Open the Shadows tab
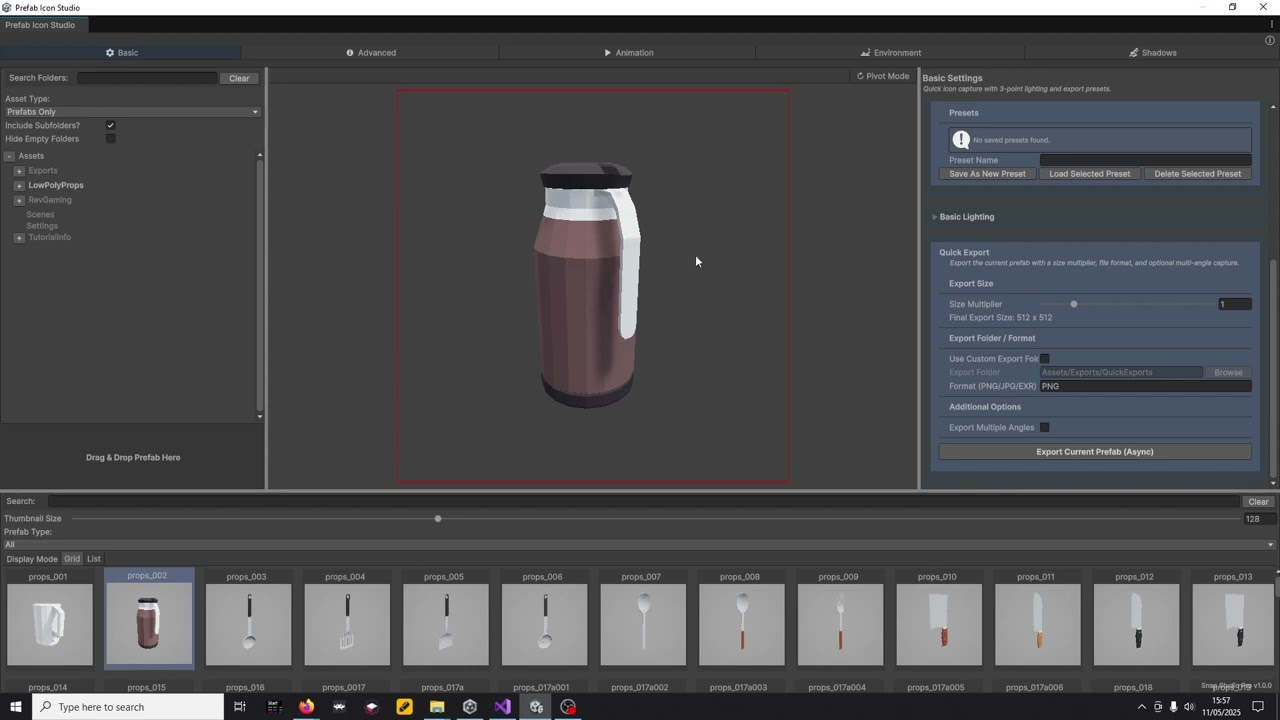 click(x=1152, y=52)
